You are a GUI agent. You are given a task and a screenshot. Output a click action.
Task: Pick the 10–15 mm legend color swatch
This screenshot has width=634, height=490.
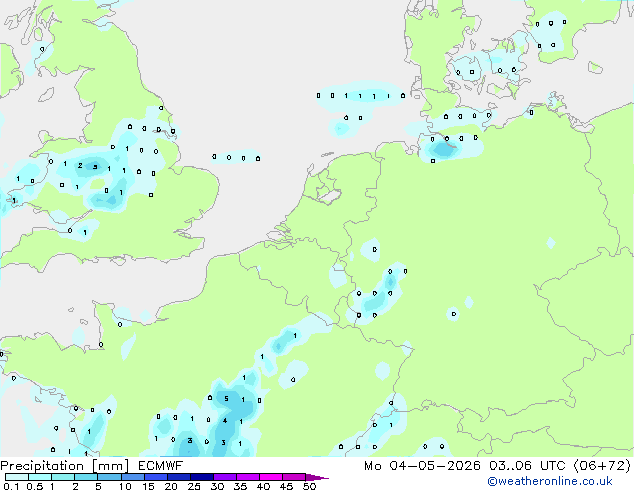(x=132, y=477)
